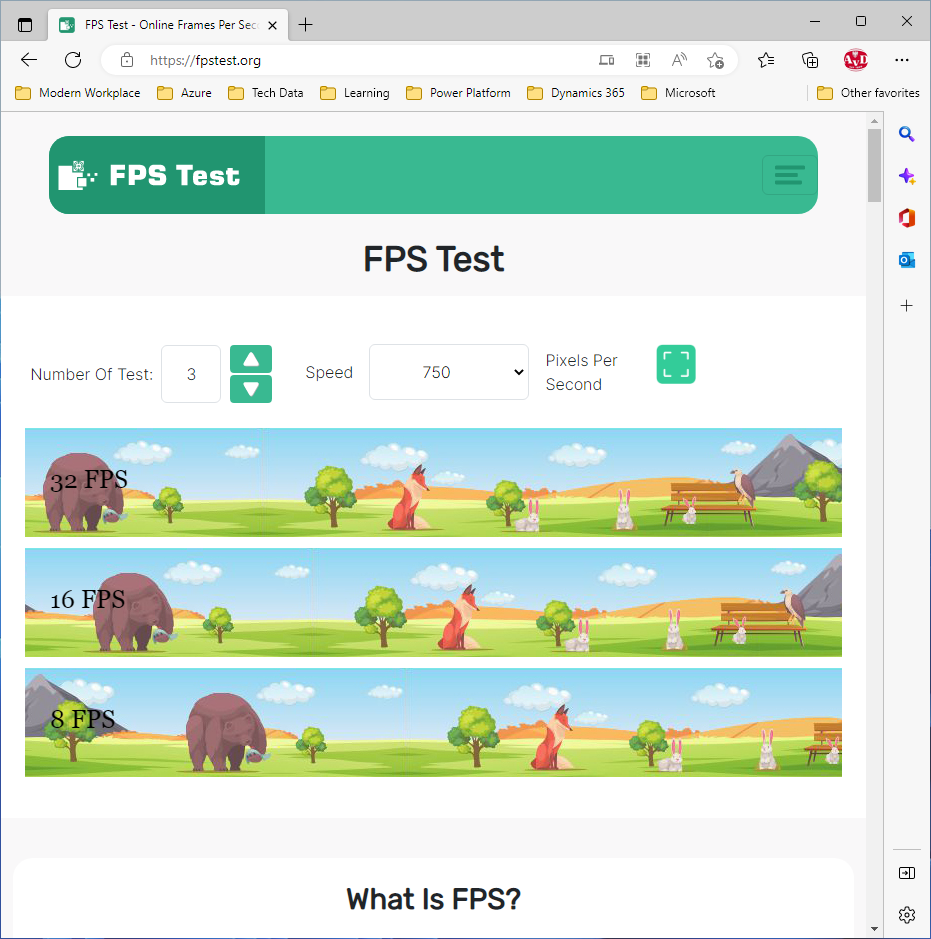Maximize the browser window

pyautogui.click(x=861, y=22)
